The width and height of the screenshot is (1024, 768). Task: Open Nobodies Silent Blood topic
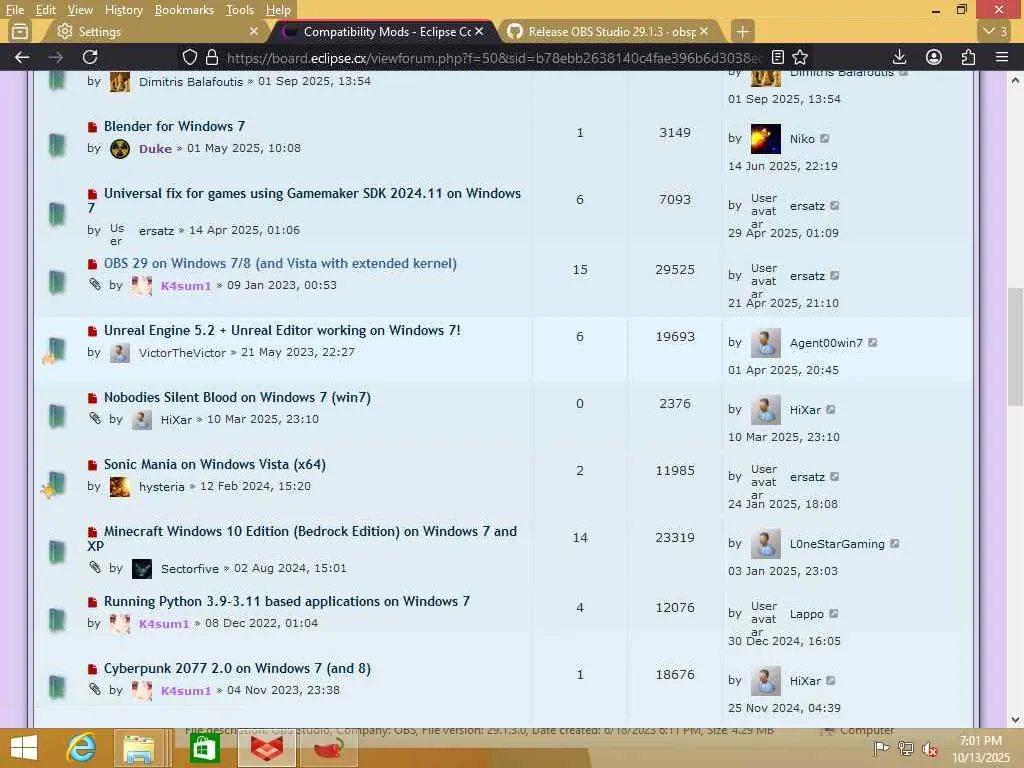(237, 397)
